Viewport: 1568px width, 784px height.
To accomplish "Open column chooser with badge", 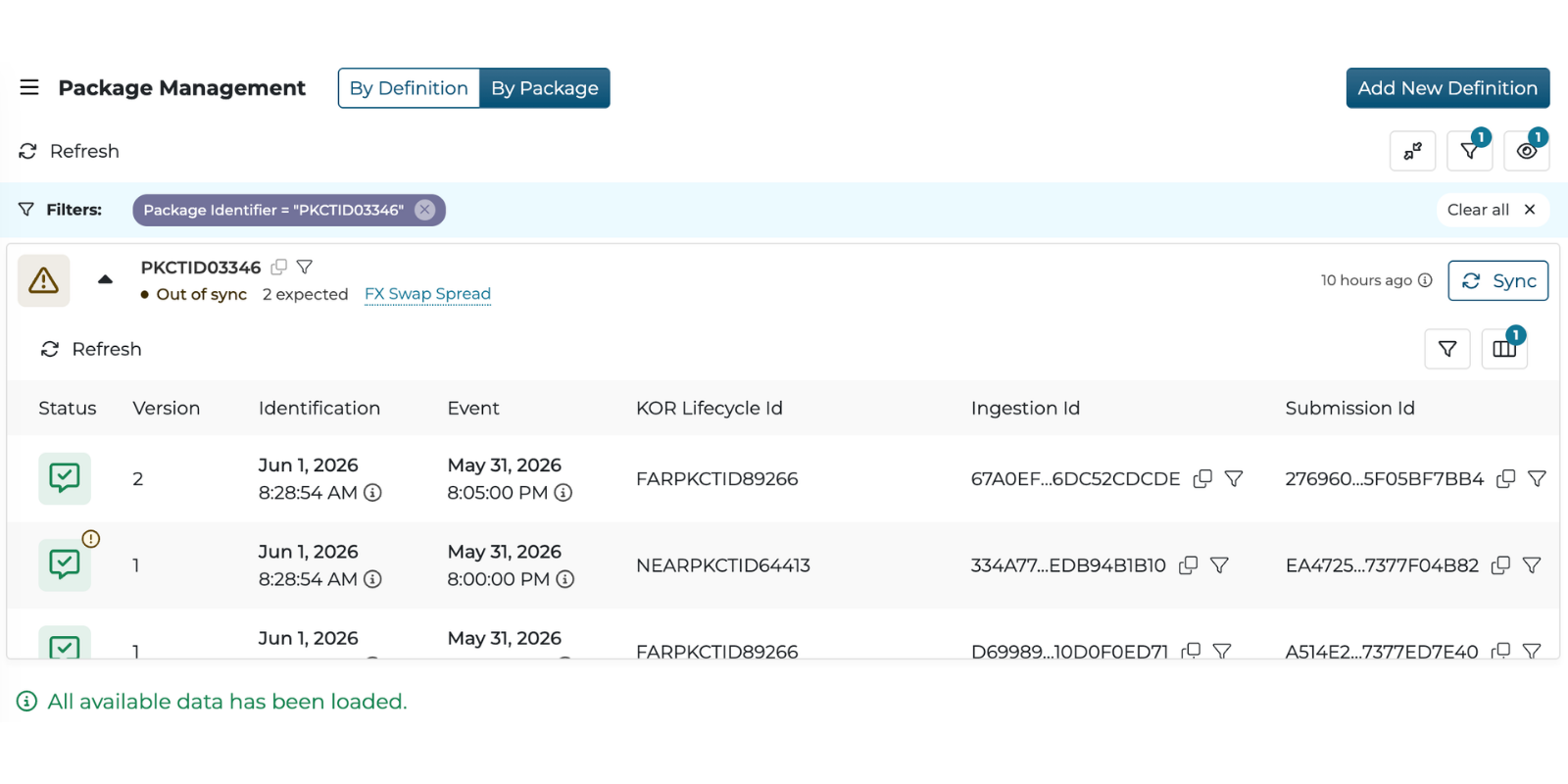I will tap(1504, 349).
